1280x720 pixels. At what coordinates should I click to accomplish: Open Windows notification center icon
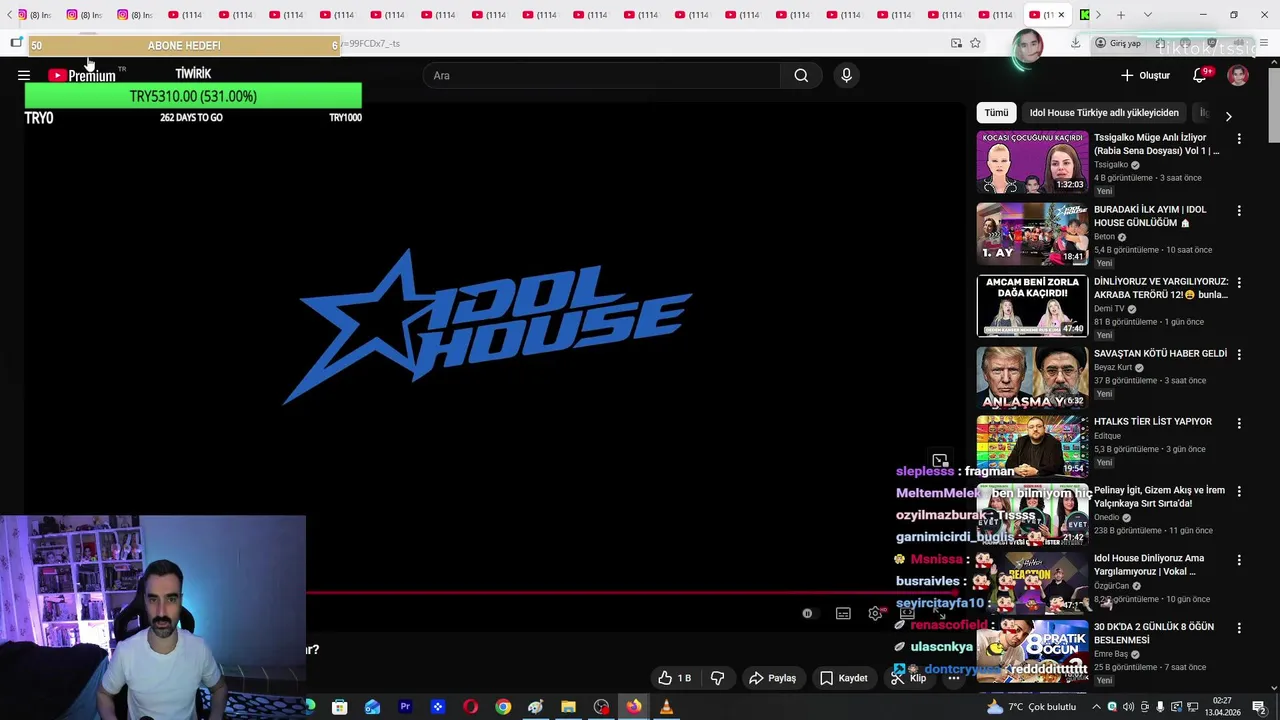coord(1258,707)
